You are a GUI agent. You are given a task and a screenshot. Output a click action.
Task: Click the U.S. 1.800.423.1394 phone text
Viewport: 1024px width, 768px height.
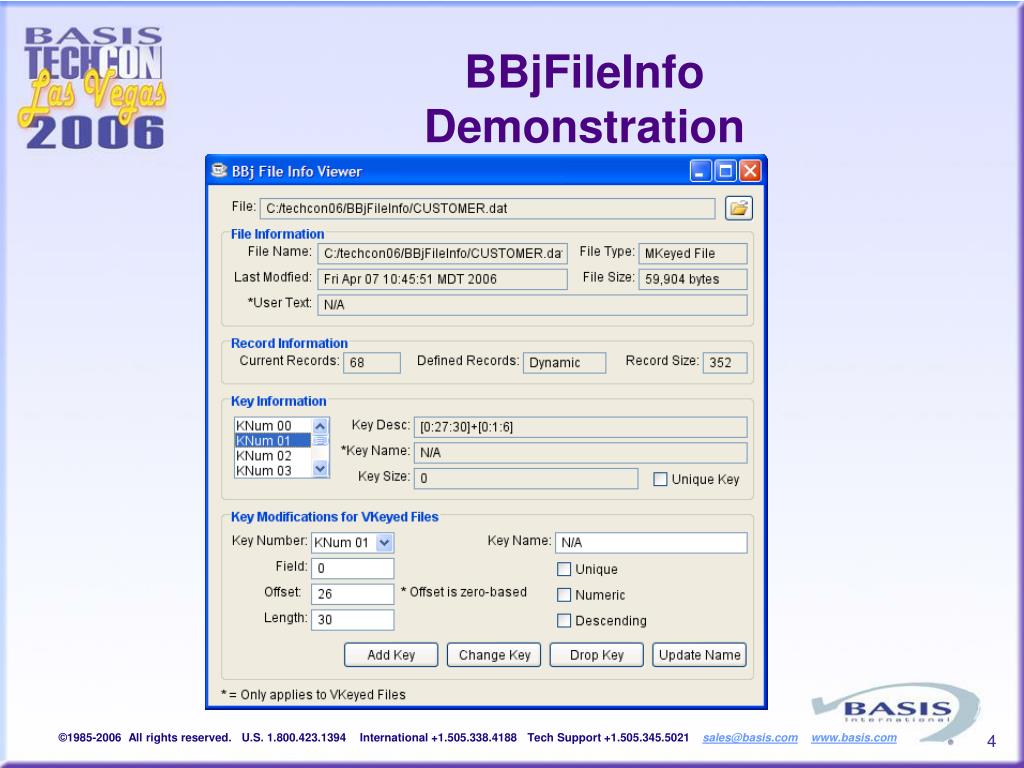[x=294, y=737]
